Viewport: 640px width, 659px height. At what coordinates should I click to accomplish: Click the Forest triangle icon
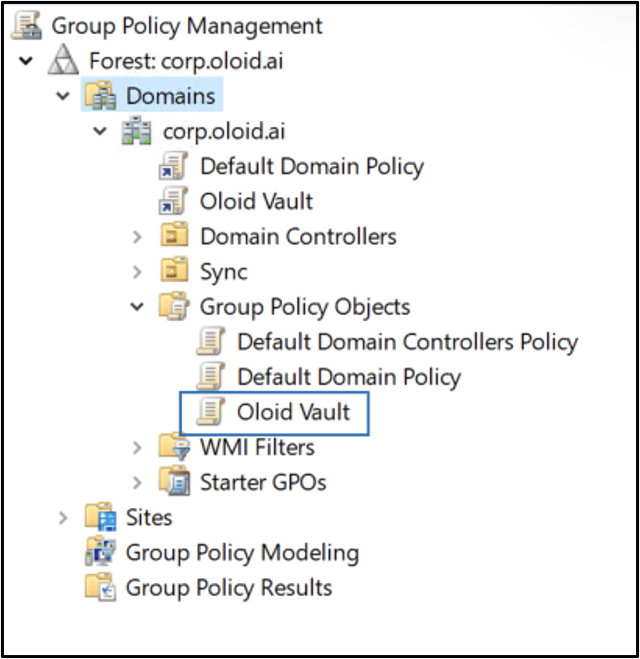pos(63,60)
